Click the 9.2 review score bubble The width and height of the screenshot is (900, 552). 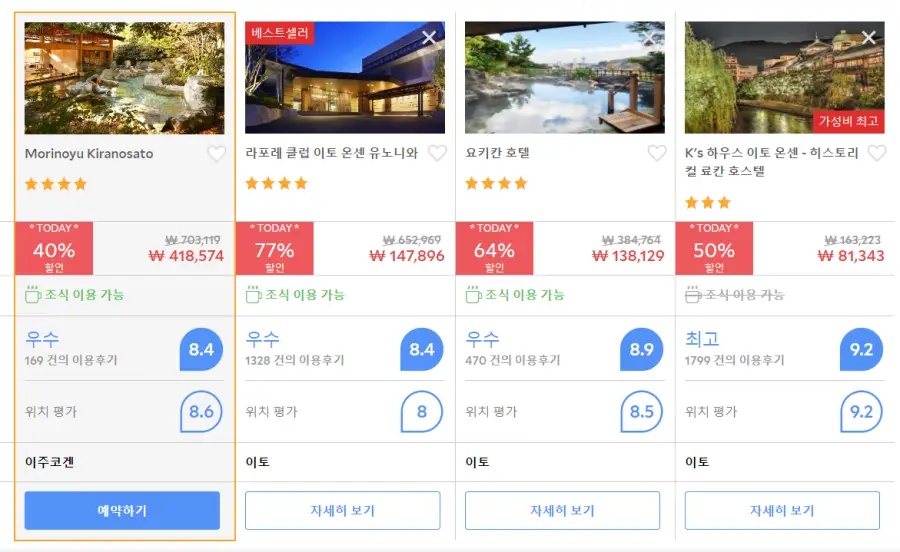(862, 349)
